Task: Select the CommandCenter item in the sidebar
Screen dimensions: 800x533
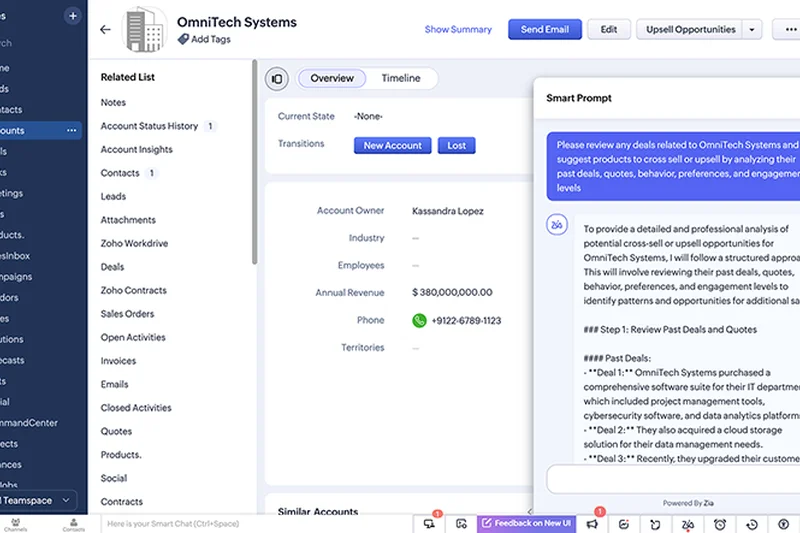Action: [29, 423]
